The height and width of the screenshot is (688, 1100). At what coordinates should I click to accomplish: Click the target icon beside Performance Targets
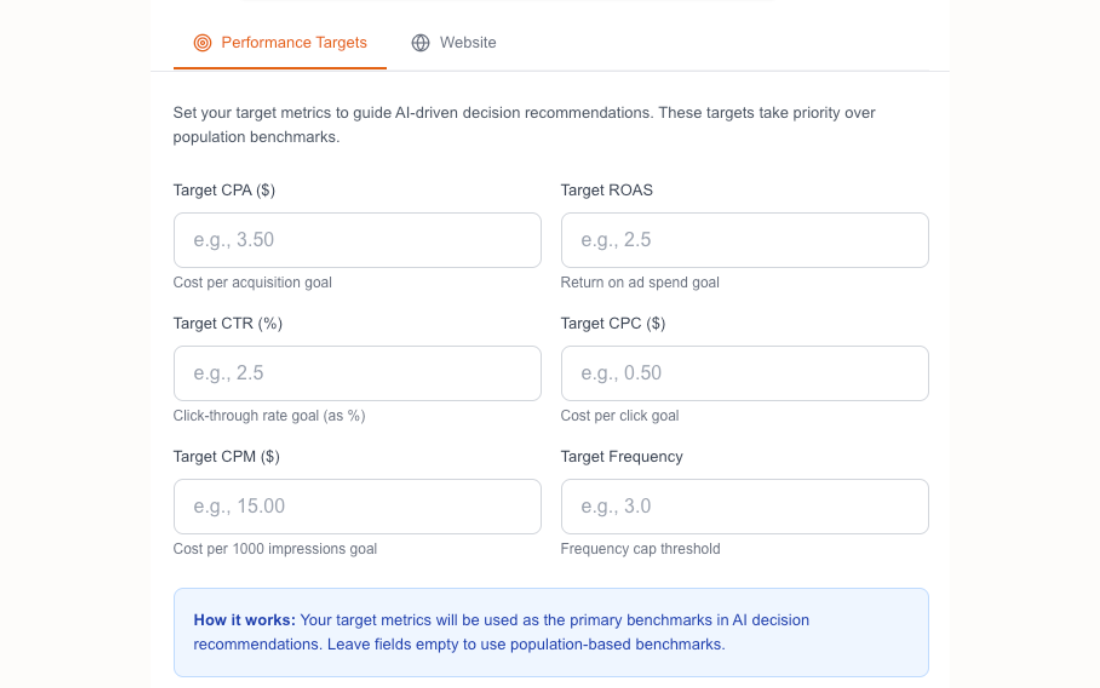tap(202, 42)
